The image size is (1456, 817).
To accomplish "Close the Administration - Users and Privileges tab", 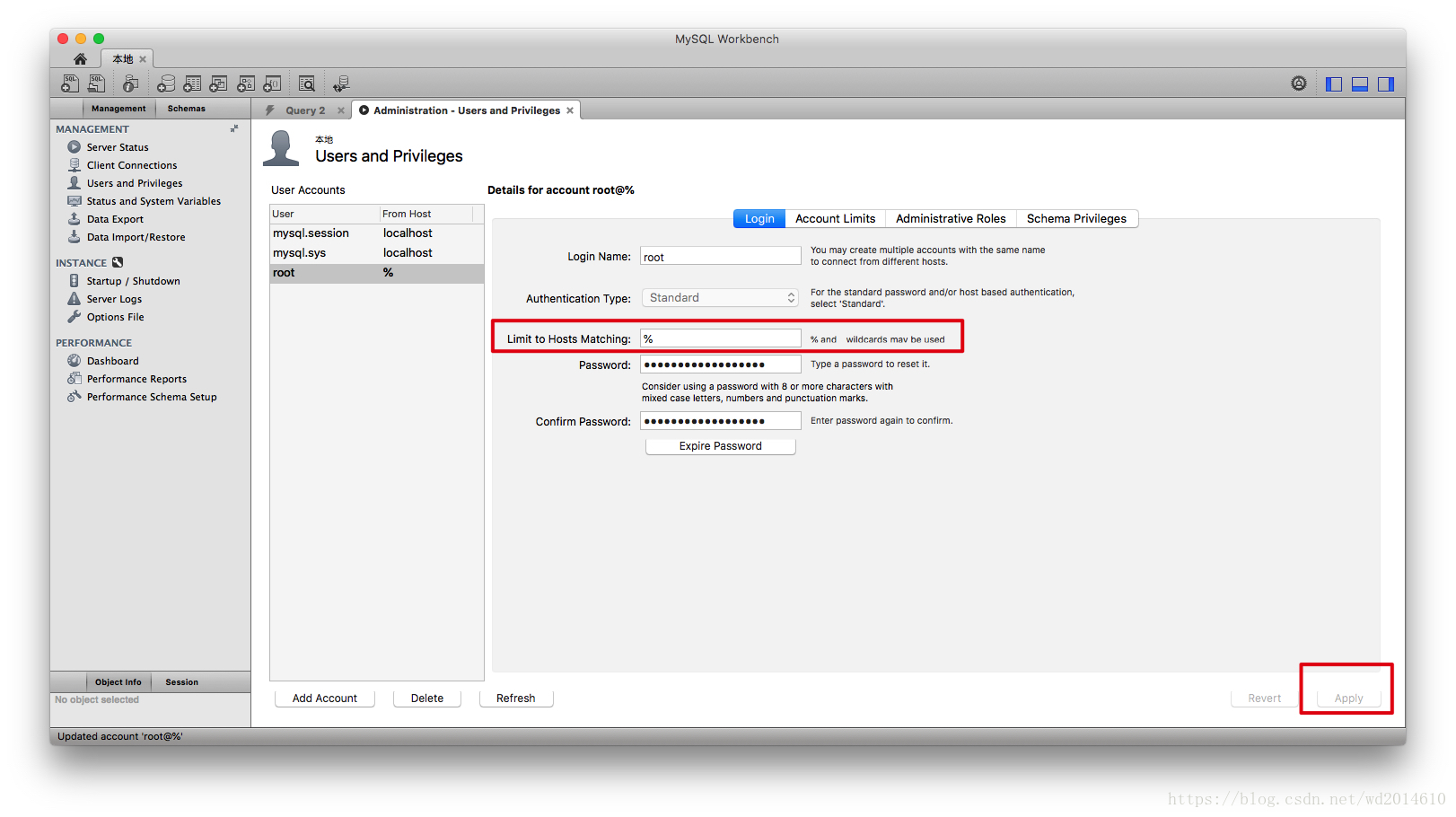I will (x=570, y=110).
